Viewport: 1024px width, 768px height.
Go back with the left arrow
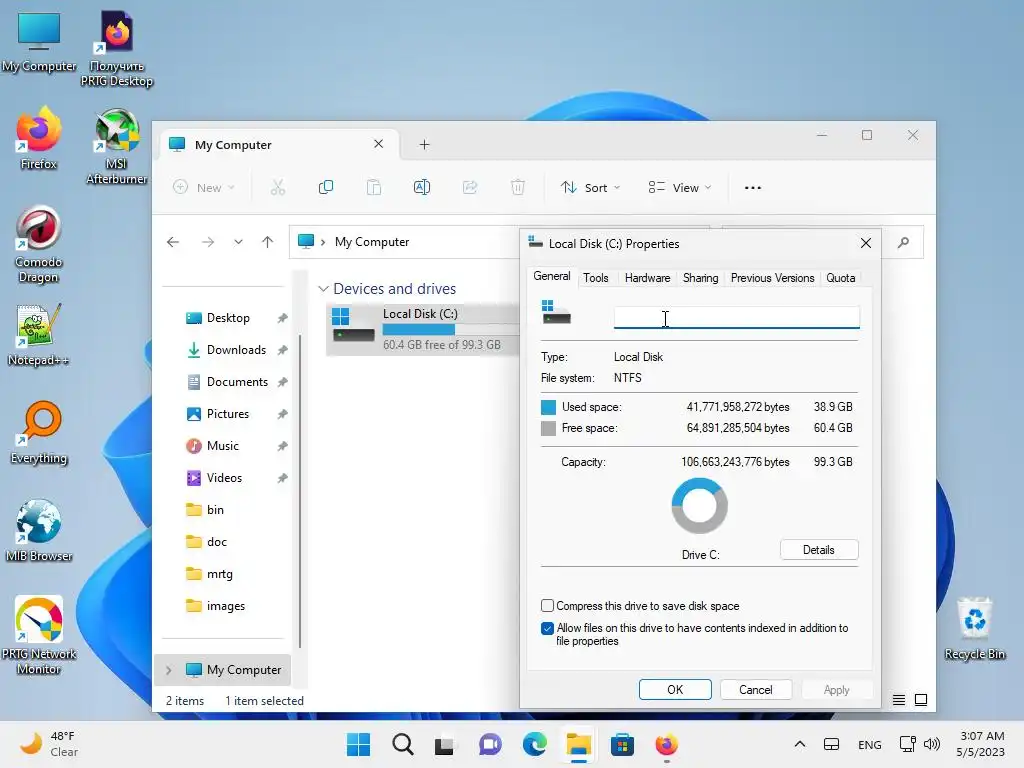[172, 242]
